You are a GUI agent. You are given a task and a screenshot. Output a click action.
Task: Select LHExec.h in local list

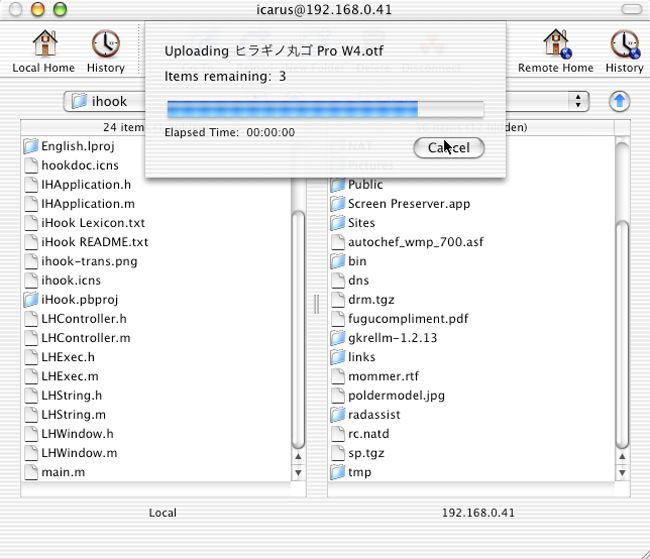pyautogui.click(x=68, y=357)
